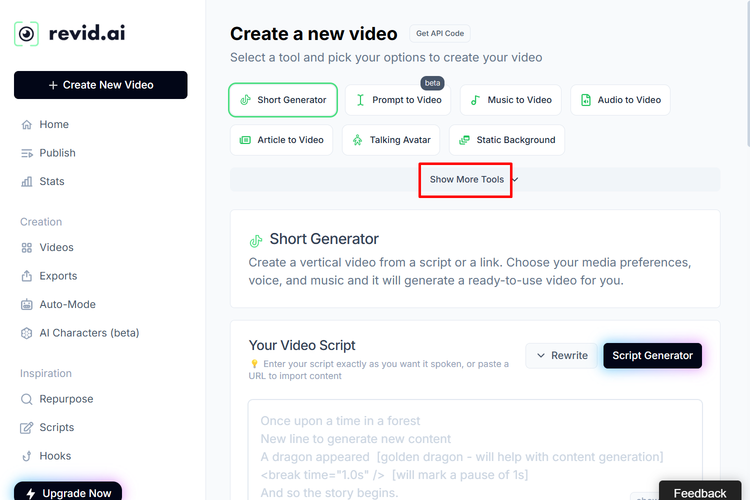750x500 pixels.
Task: Click the Scripts pencil icon
Action: [x=27, y=428]
